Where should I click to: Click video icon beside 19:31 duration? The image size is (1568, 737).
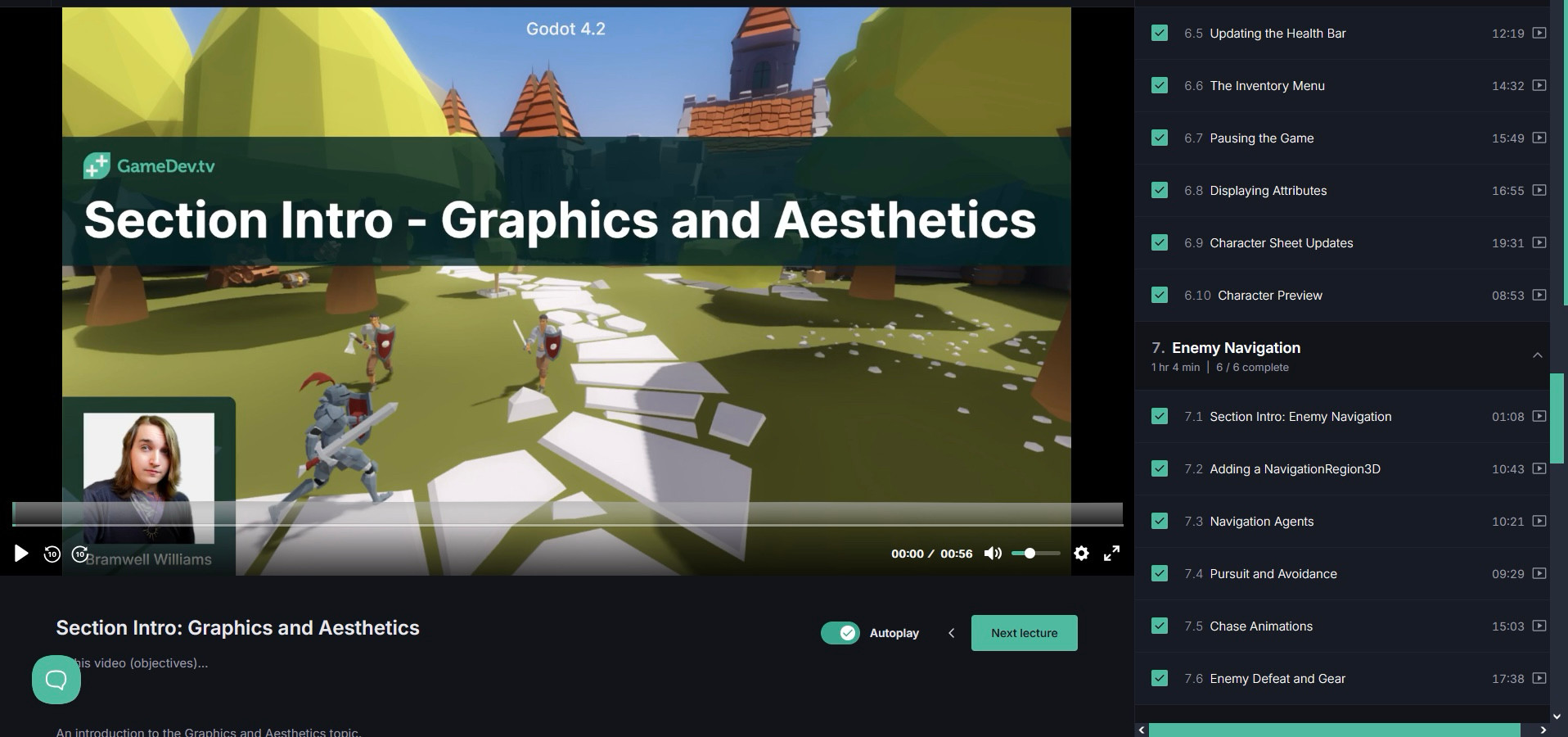pos(1539,242)
